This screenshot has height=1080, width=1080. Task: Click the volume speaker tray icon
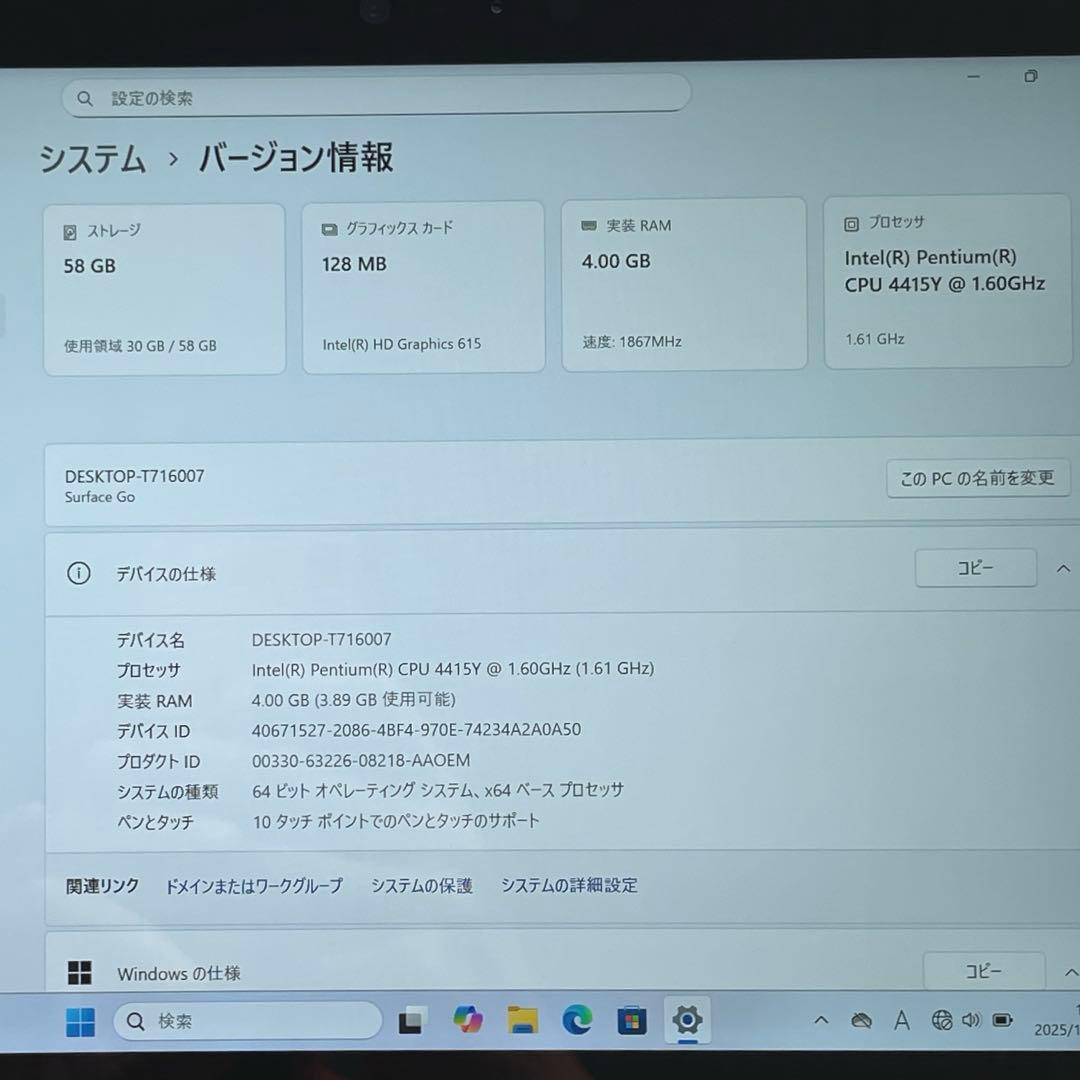coord(971,1019)
